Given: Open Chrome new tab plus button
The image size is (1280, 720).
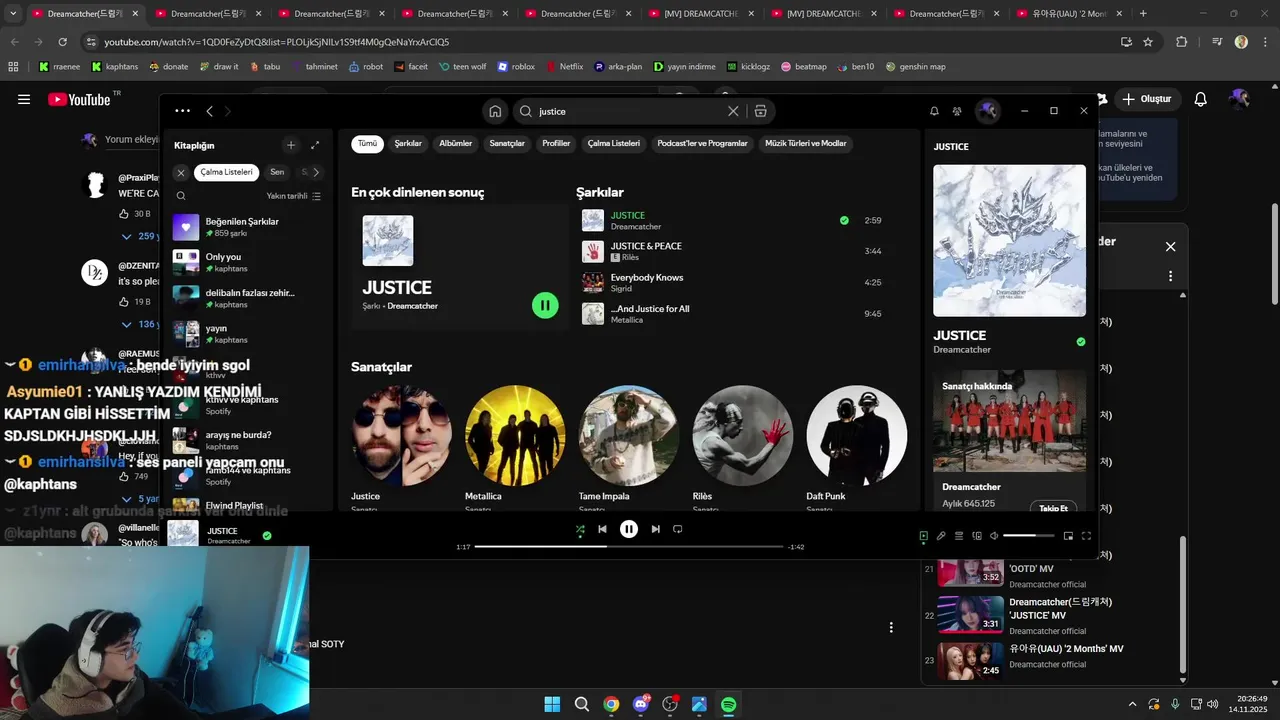Looking at the screenshot, I should (x=1143, y=14).
